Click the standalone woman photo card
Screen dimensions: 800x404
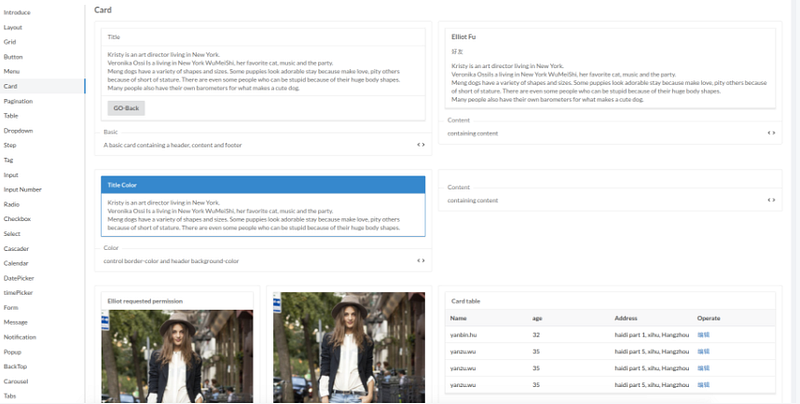(349, 347)
